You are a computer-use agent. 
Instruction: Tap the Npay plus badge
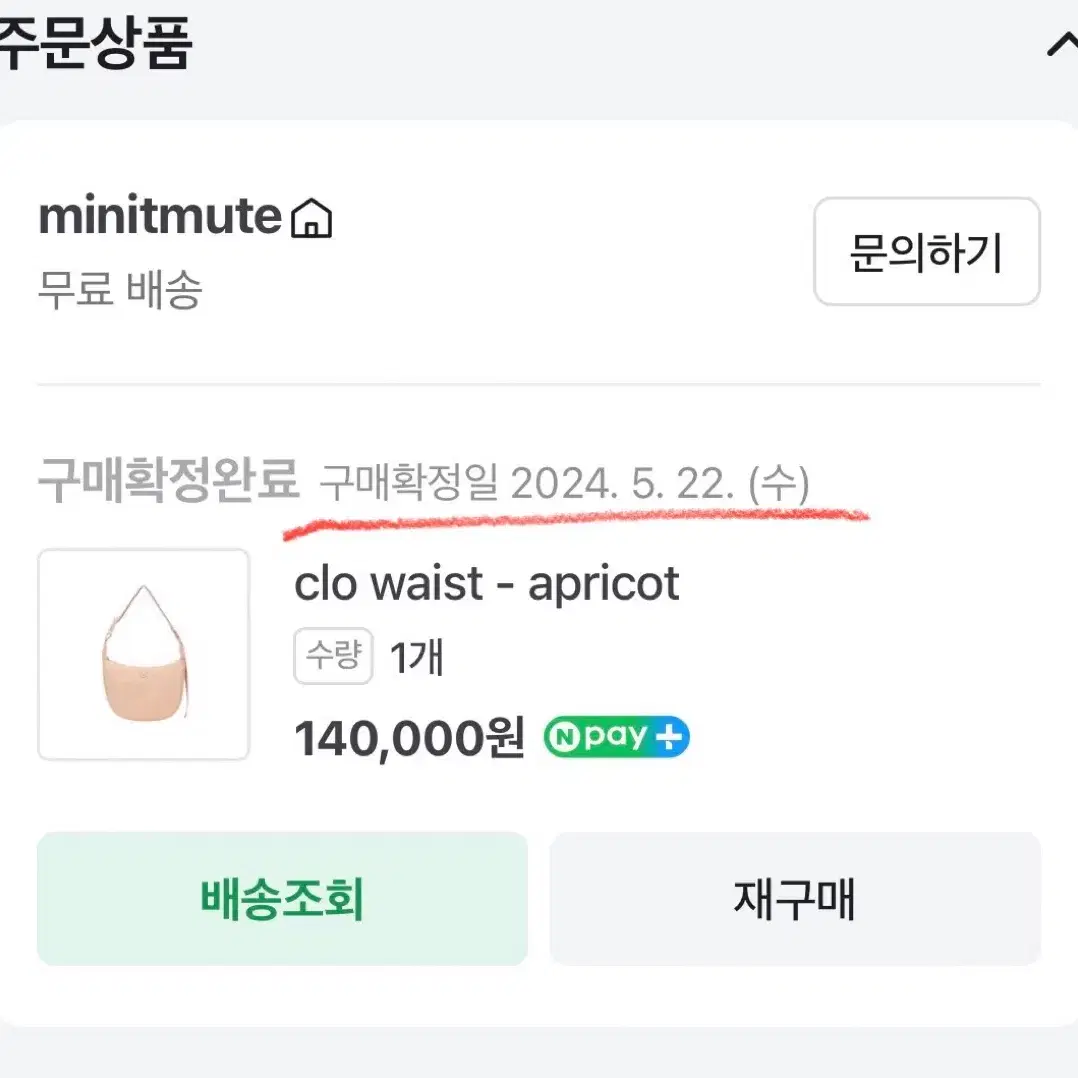tap(617, 737)
